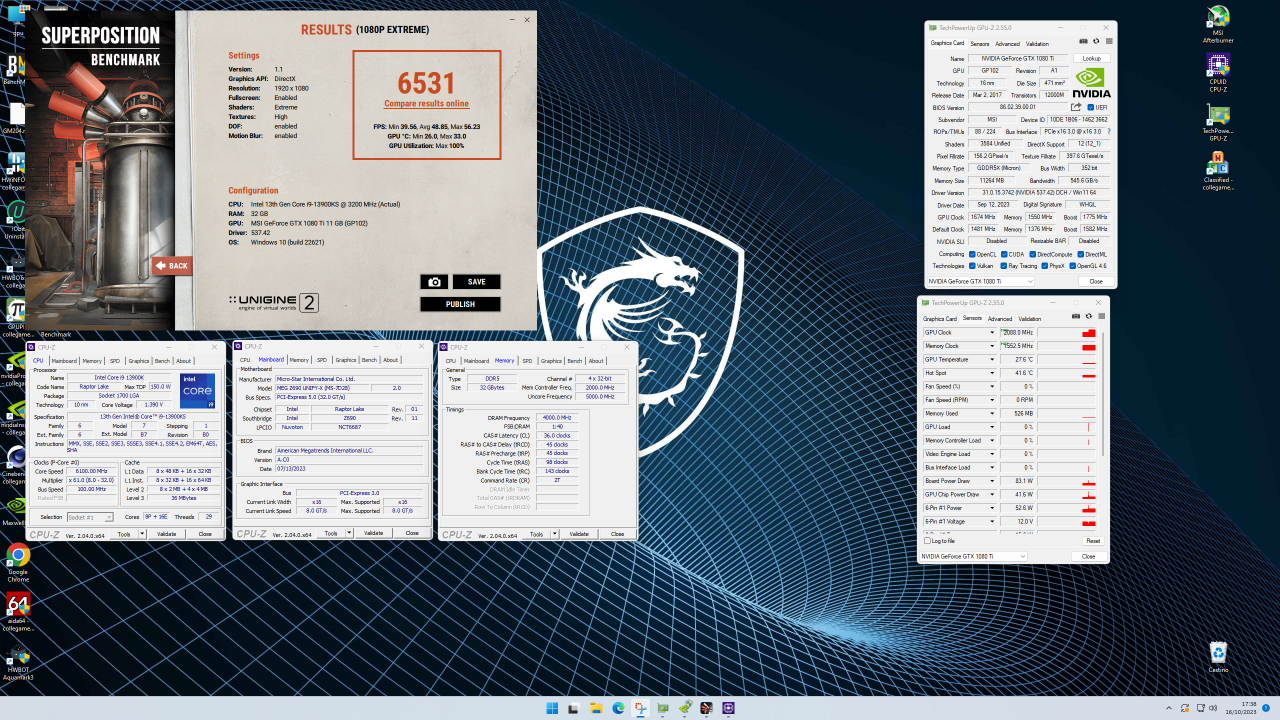Enable the Log to file checkbox
The width and height of the screenshot is (1280, 720).
pos(928,540)
